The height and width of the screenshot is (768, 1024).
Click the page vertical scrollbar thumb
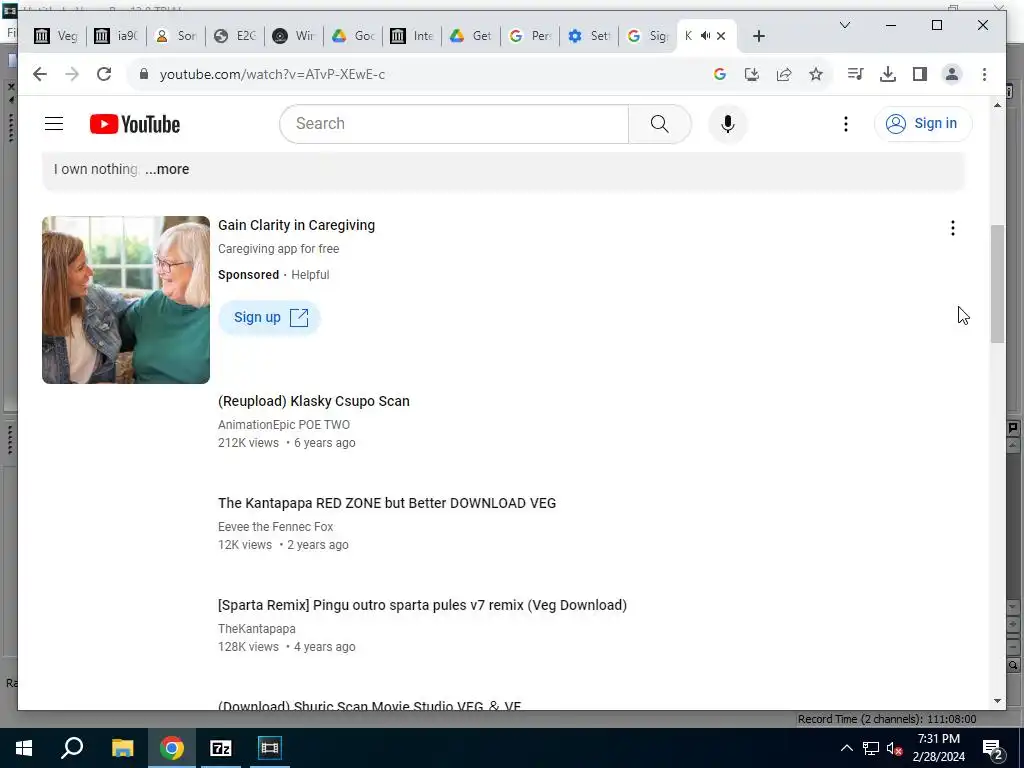997,283
